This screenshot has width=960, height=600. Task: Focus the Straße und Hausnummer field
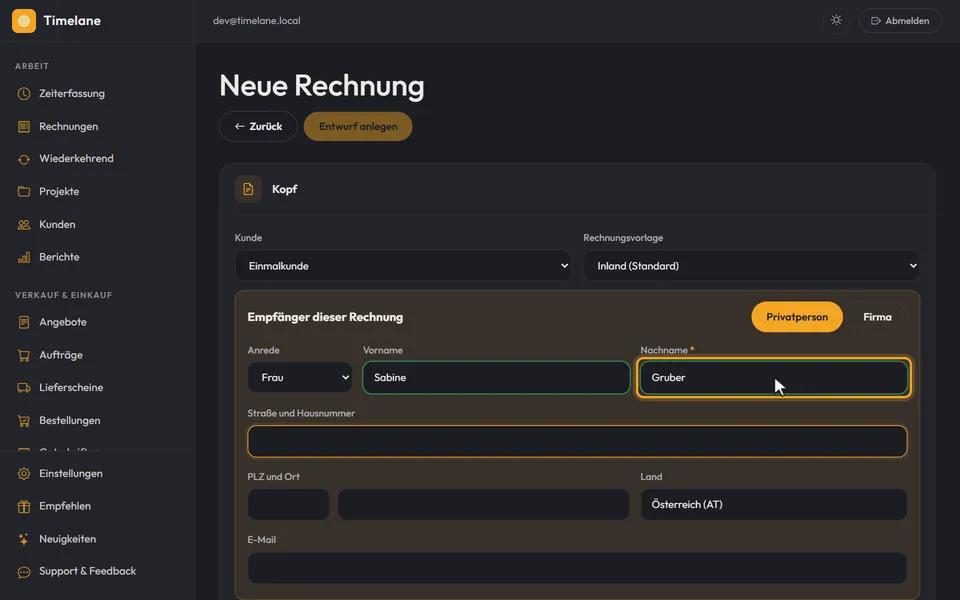(577, 441)
